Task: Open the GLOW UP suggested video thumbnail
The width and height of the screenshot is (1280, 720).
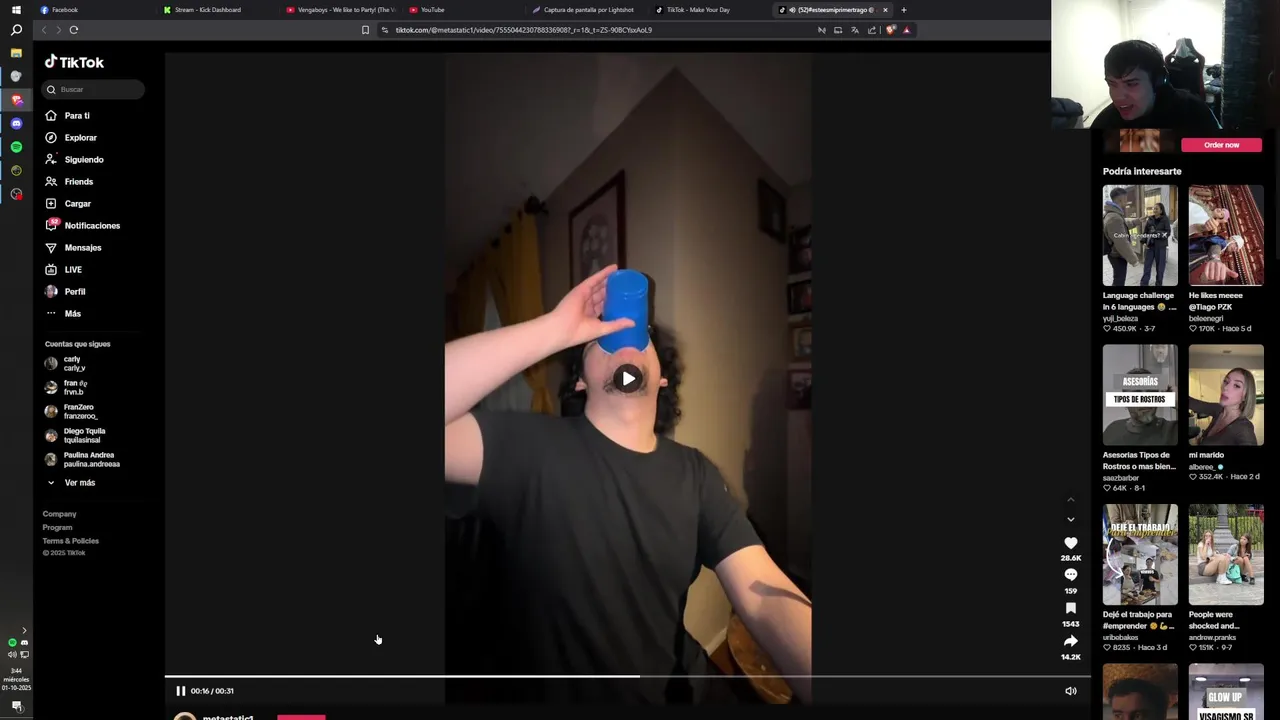Action: pyautogui.click(x=1226, y=692)
